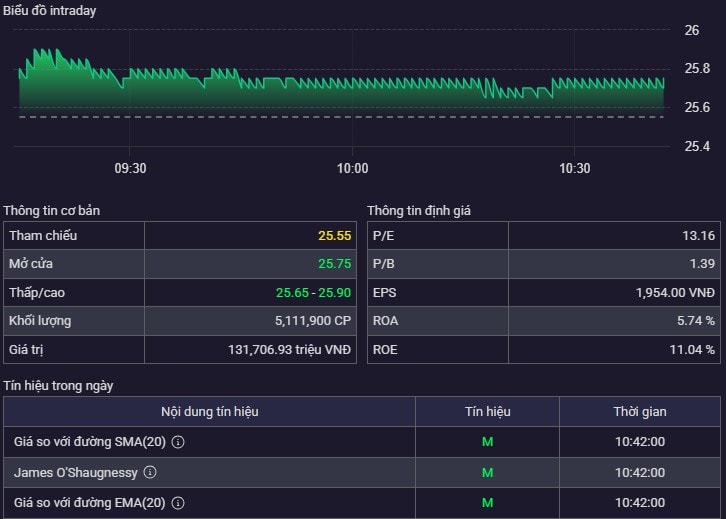Viewport: 726px width, 519px height.
Task: Click the 'Nội dung tín hiệu' column header
Action: (x=210, y=412)
